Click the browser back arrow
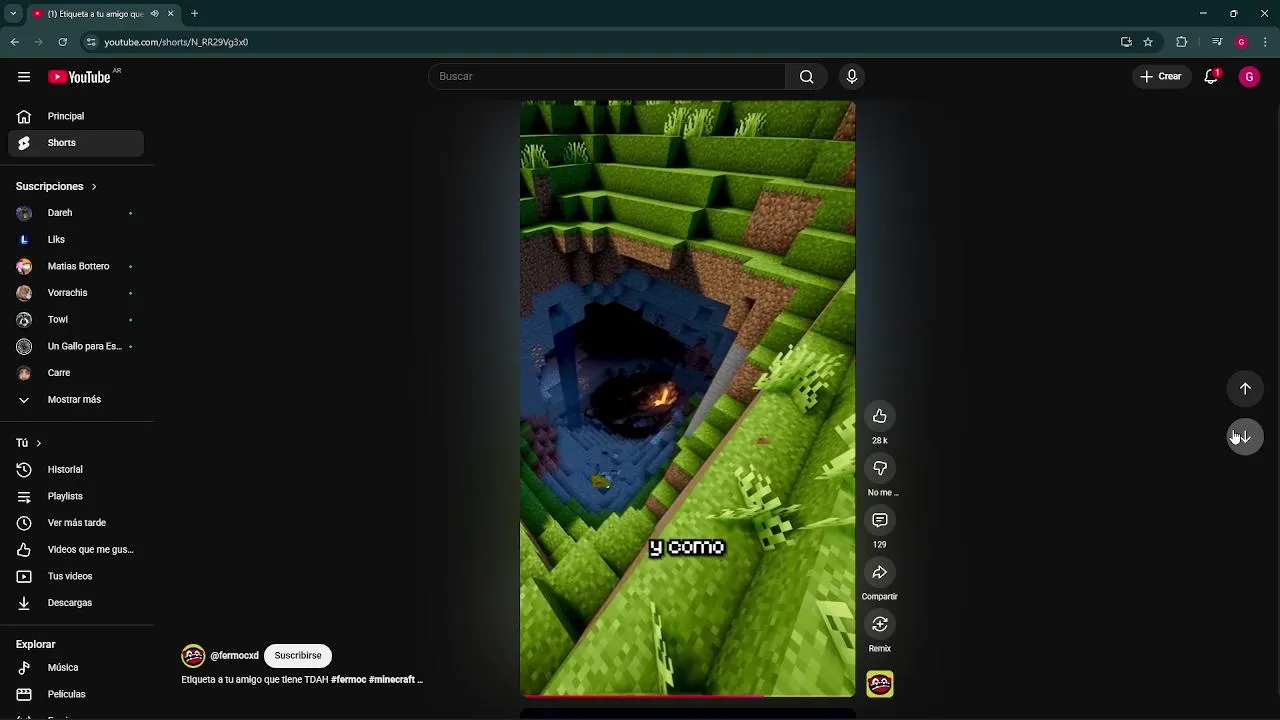This screenshot has height=720, width=1280. coord(15,42)
